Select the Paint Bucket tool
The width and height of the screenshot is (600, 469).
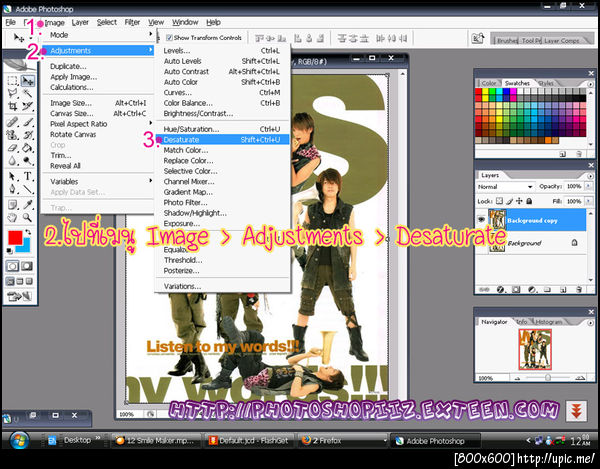click(28, 148)
